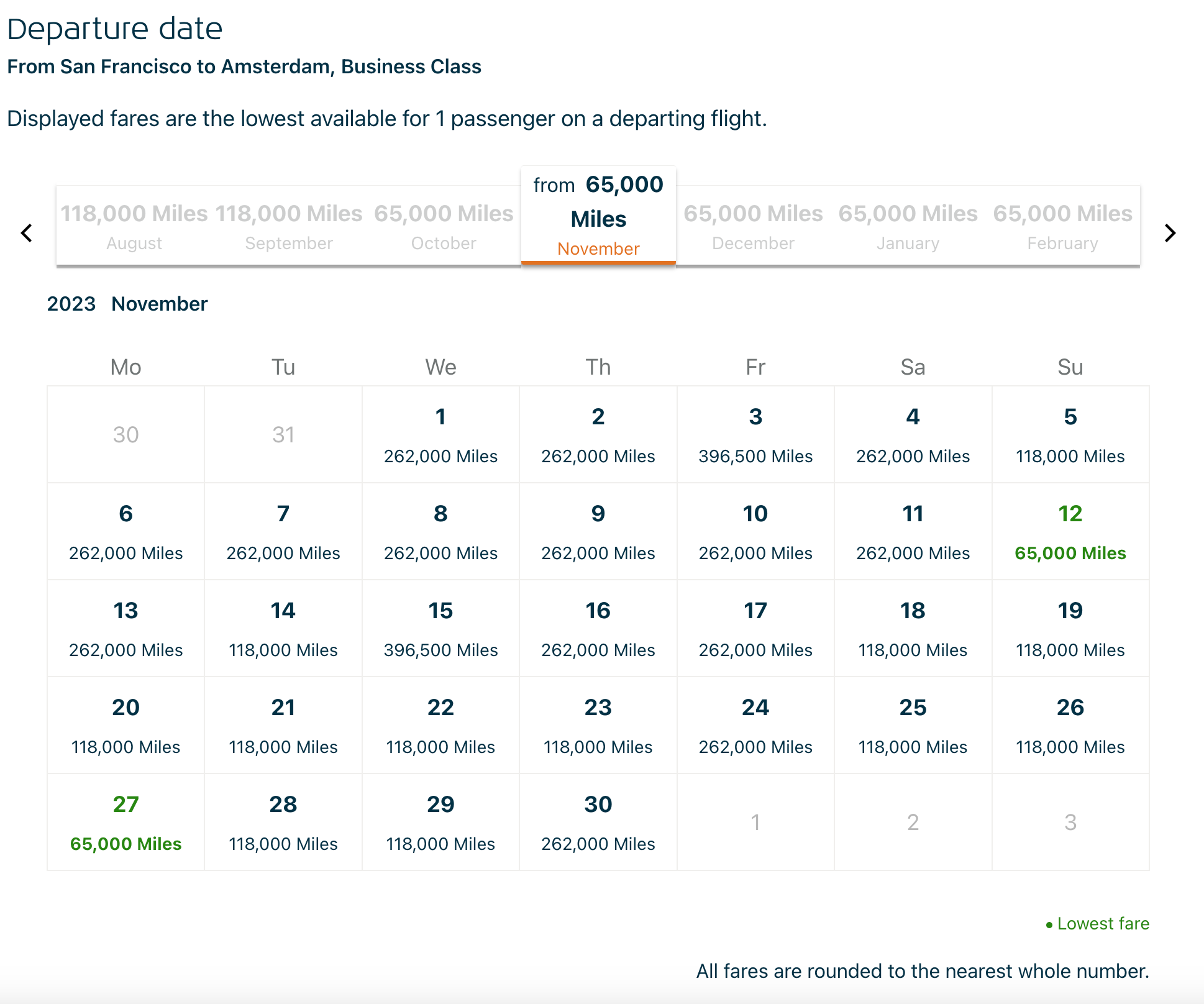Click the next months arrow

1170,233
